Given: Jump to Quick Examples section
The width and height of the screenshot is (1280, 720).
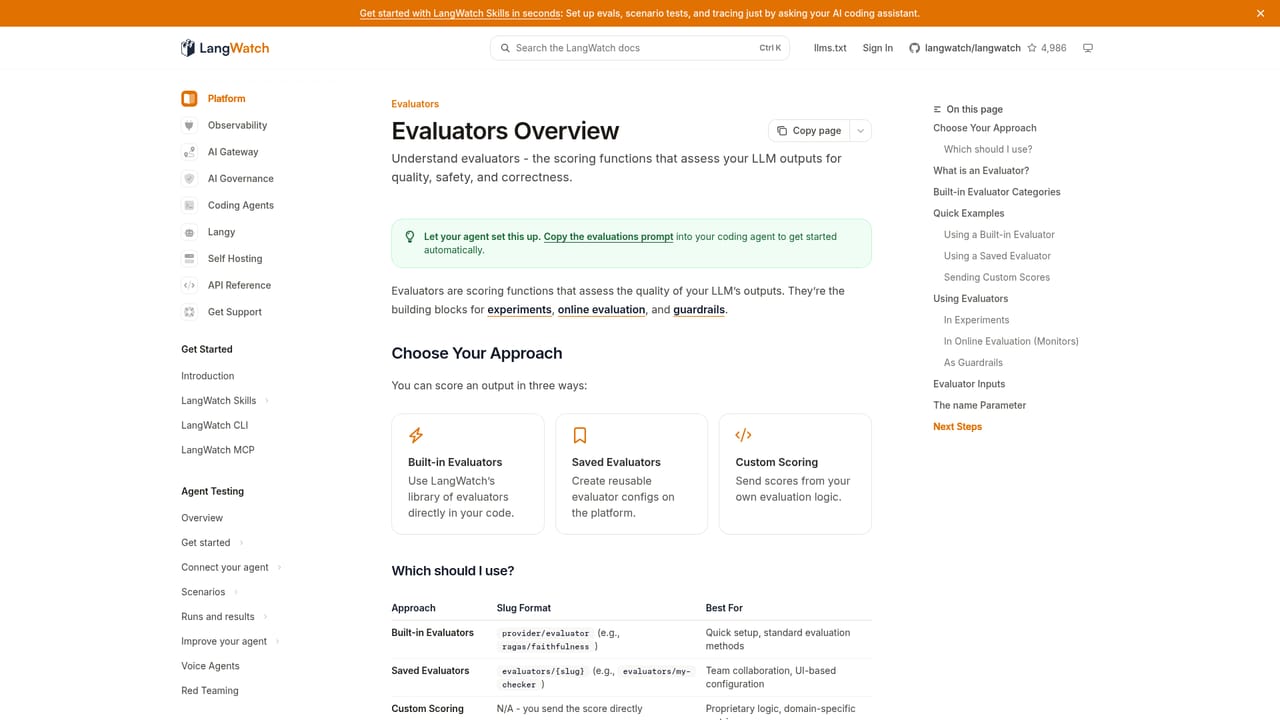Looking at the screenshot, I should [969, 213].
